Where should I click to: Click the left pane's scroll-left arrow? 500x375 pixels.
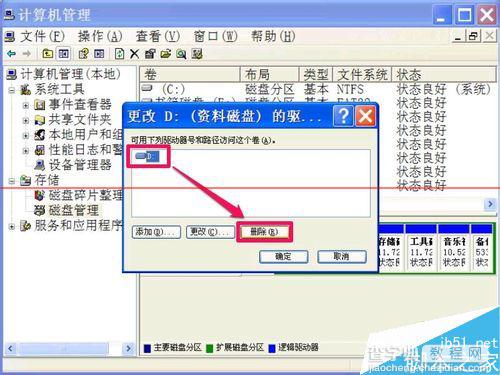pos(10,349)
